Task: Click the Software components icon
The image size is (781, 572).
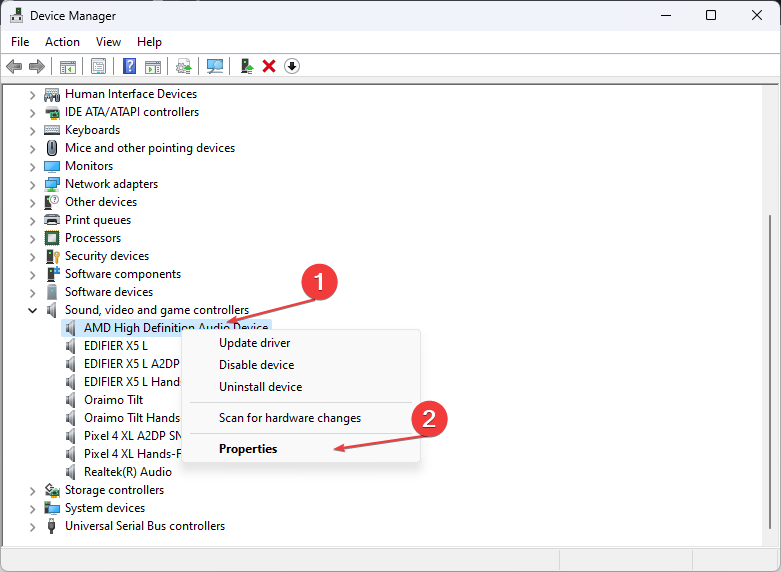Action: (x=53, y=274)
